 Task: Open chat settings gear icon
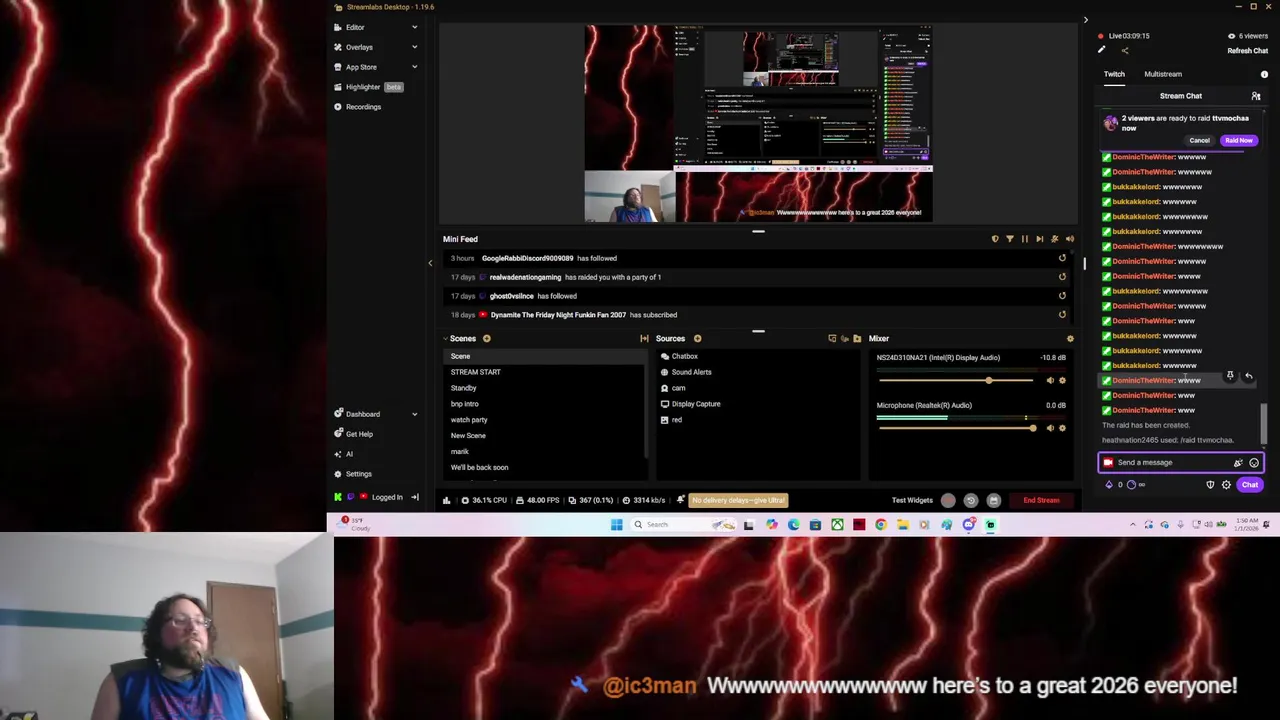(1226, 485)
